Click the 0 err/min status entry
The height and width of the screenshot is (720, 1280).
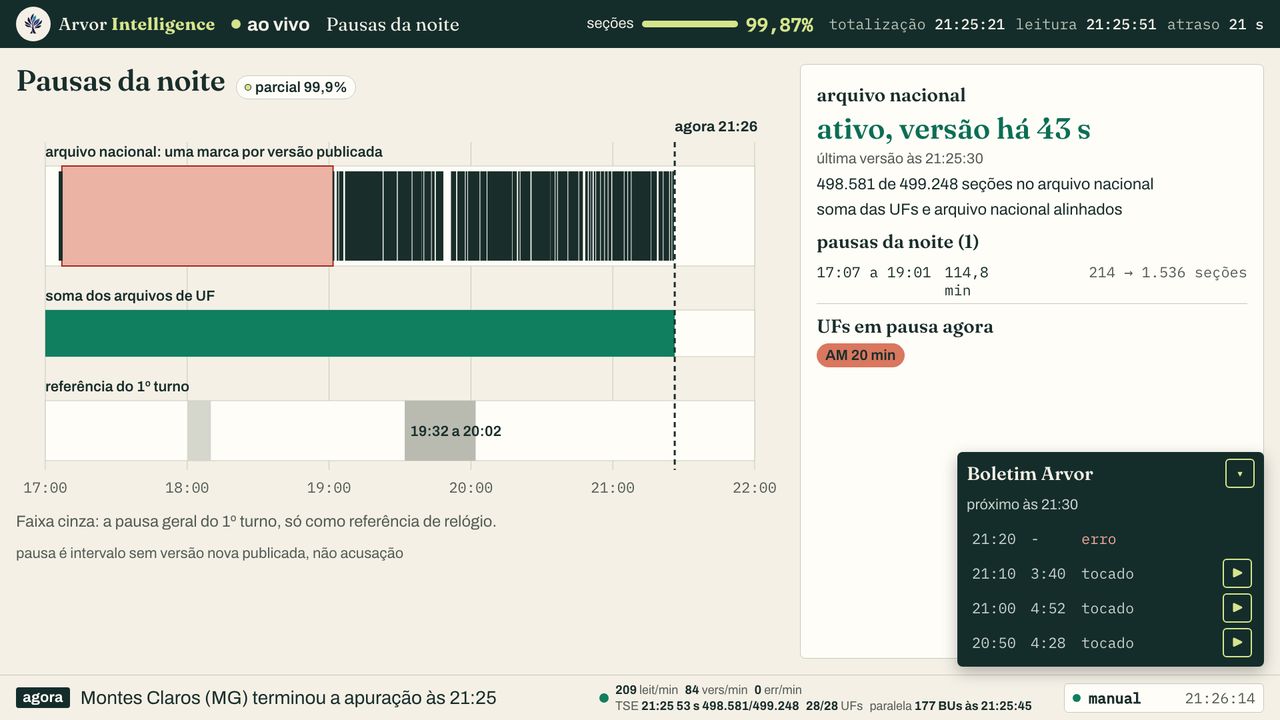tap(778, 690)
